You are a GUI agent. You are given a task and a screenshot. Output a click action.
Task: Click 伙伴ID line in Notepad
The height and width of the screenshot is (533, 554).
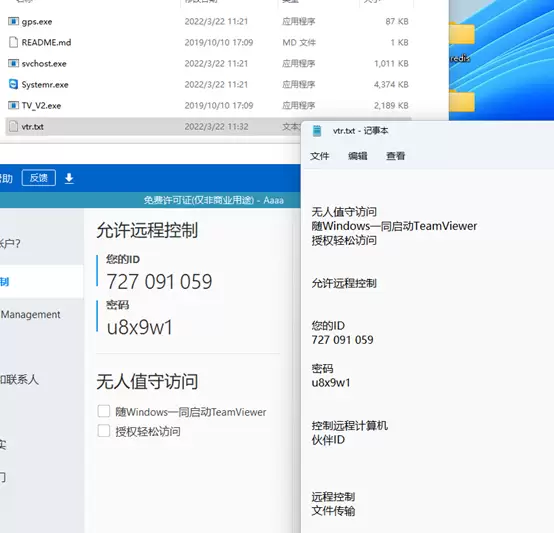tap(328, 440)
